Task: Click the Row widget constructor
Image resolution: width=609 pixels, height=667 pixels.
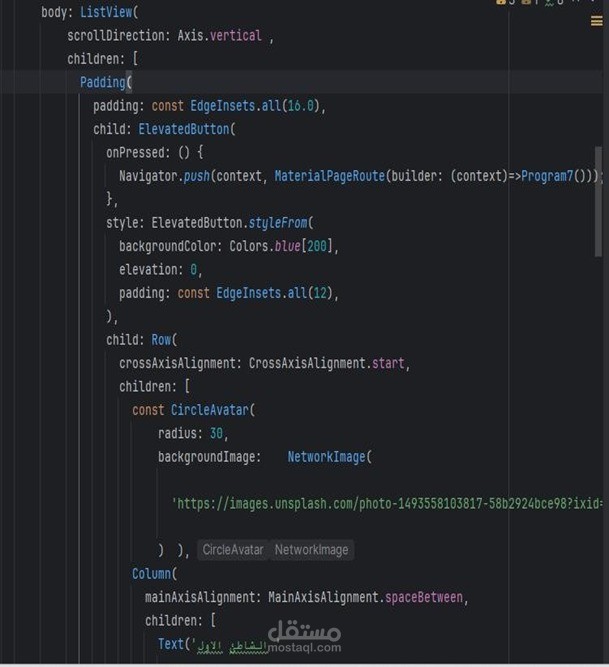Action: coord(161,339)
